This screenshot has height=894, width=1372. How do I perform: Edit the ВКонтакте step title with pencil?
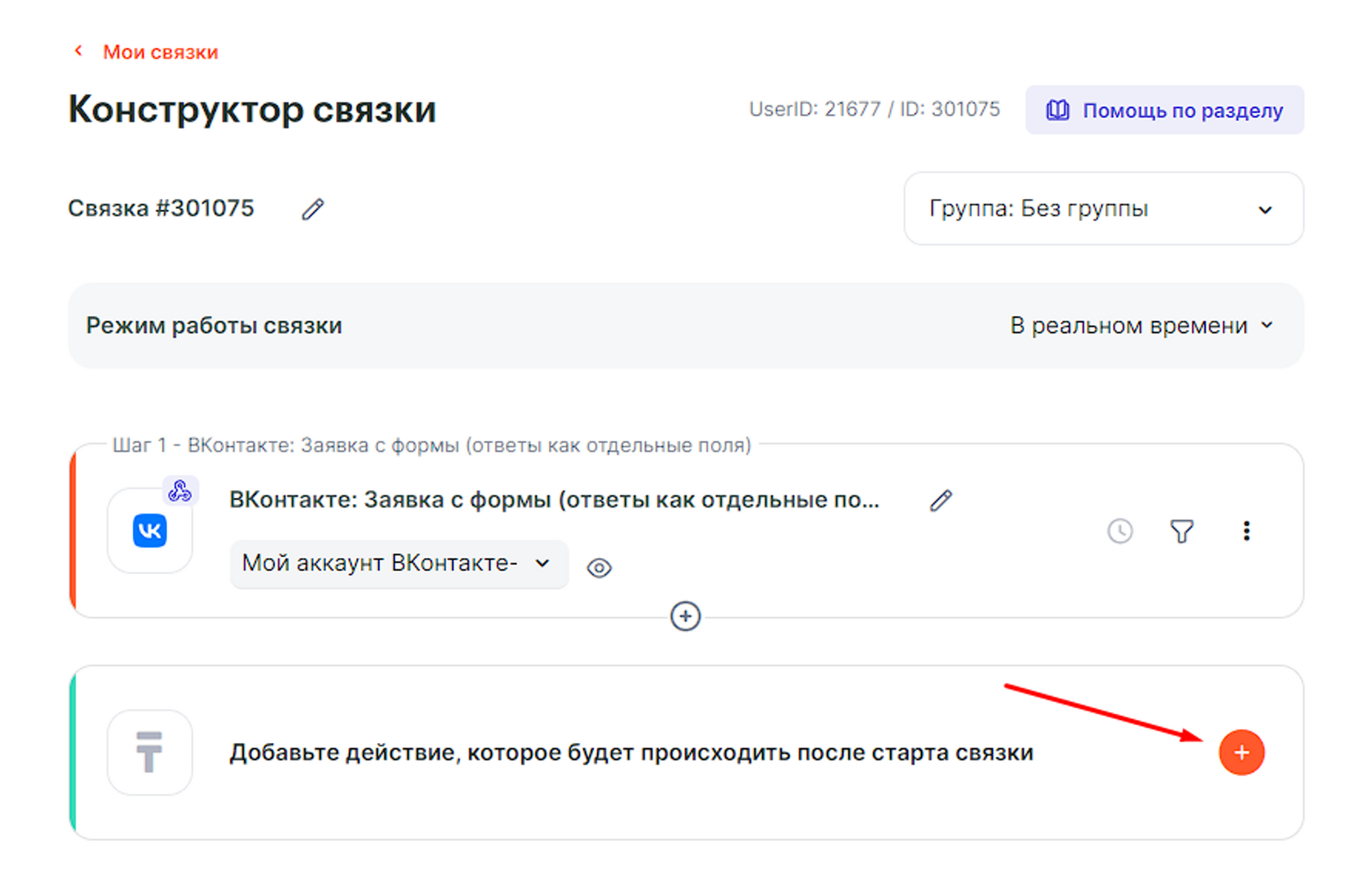(x=941, y=501)
